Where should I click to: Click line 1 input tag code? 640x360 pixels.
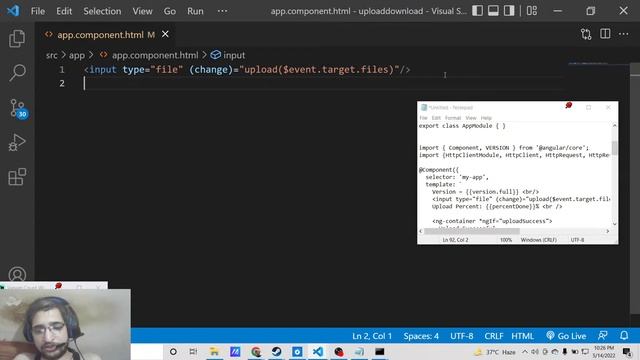(x=247, y=69)
